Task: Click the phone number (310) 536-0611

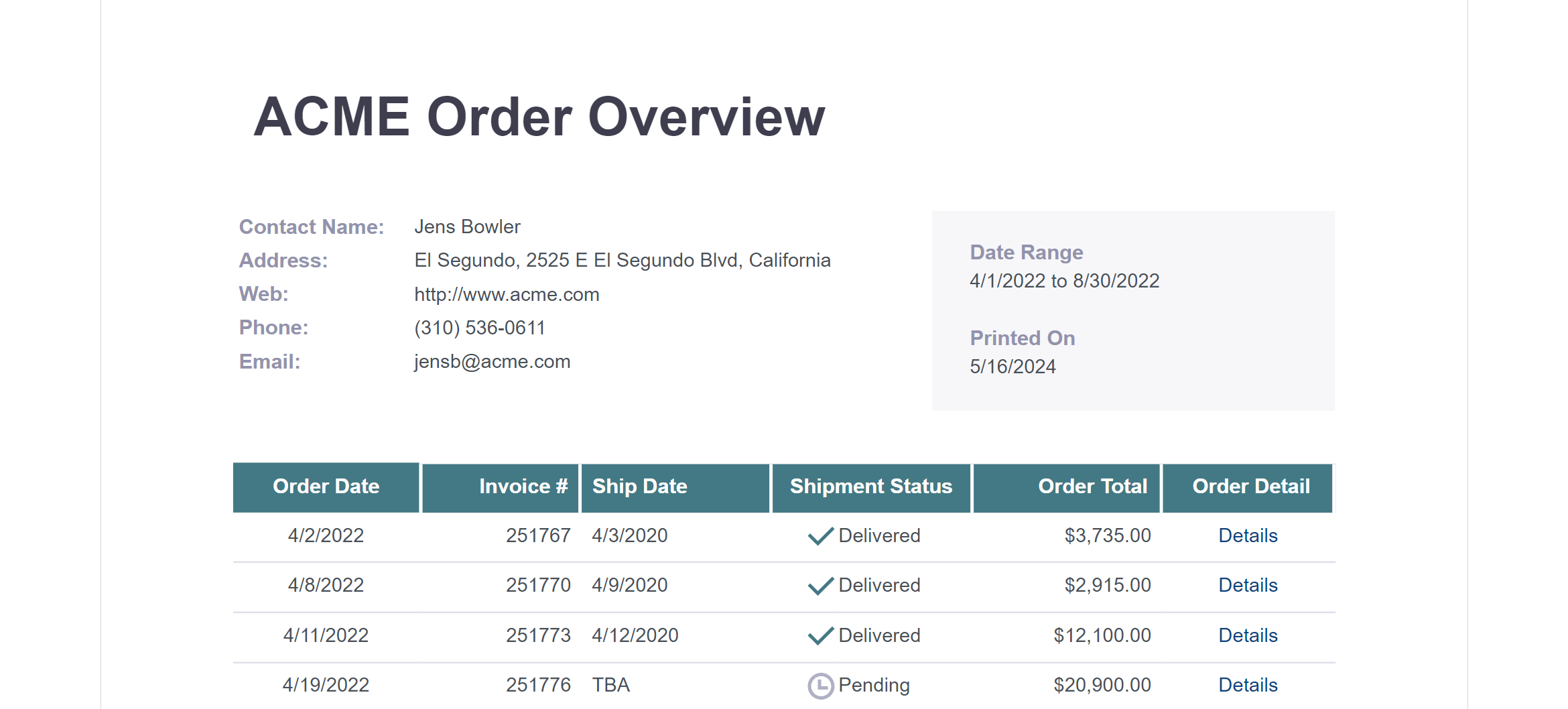Action: coord(480,328)
